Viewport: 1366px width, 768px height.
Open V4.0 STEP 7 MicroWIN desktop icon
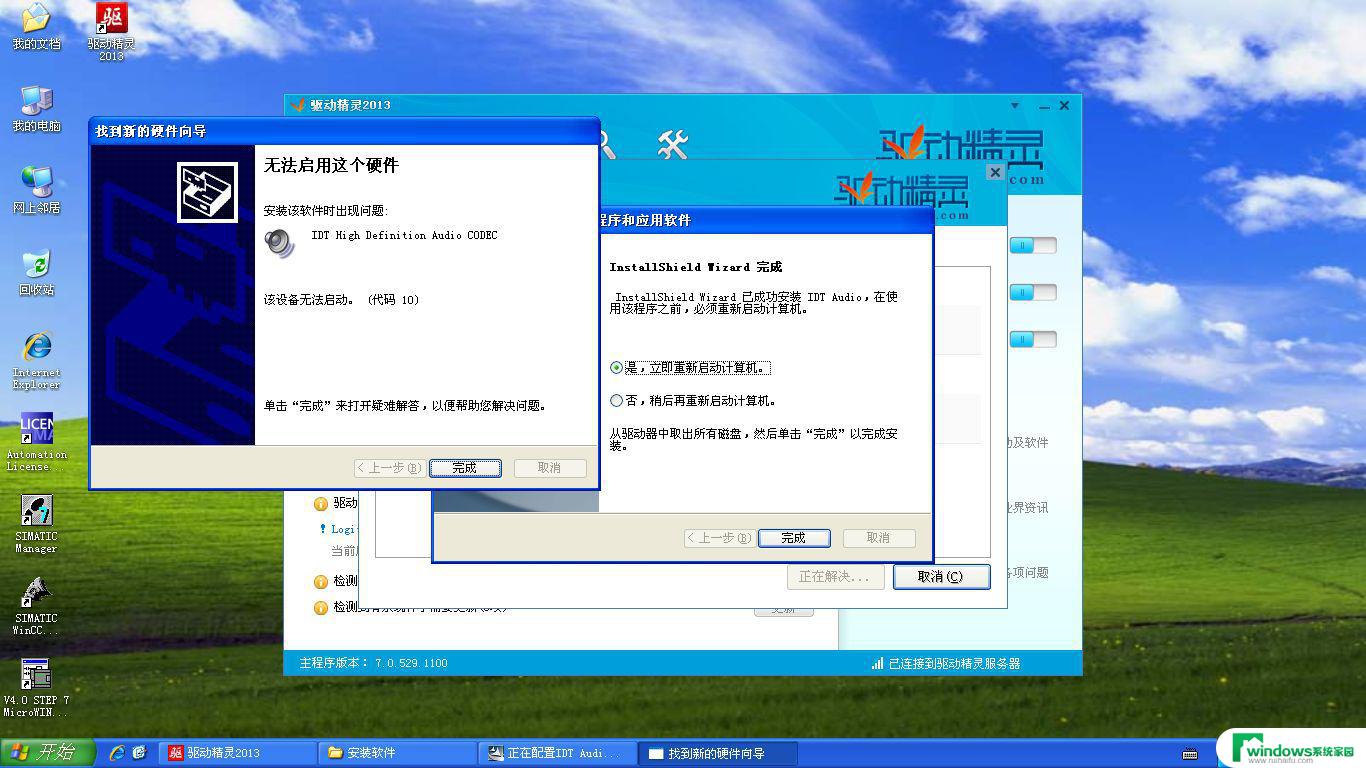(x=36, y=688)
